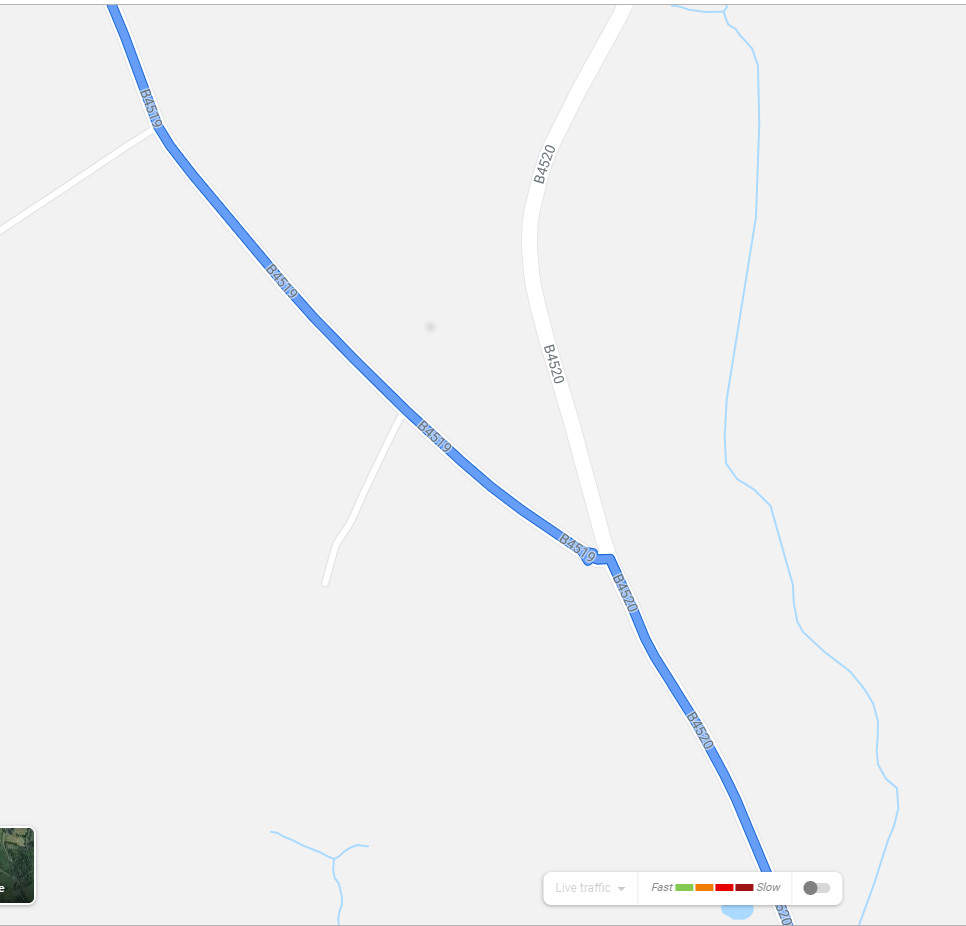Click the white side road joining B4519 mid-route

(x=362, y=501)
